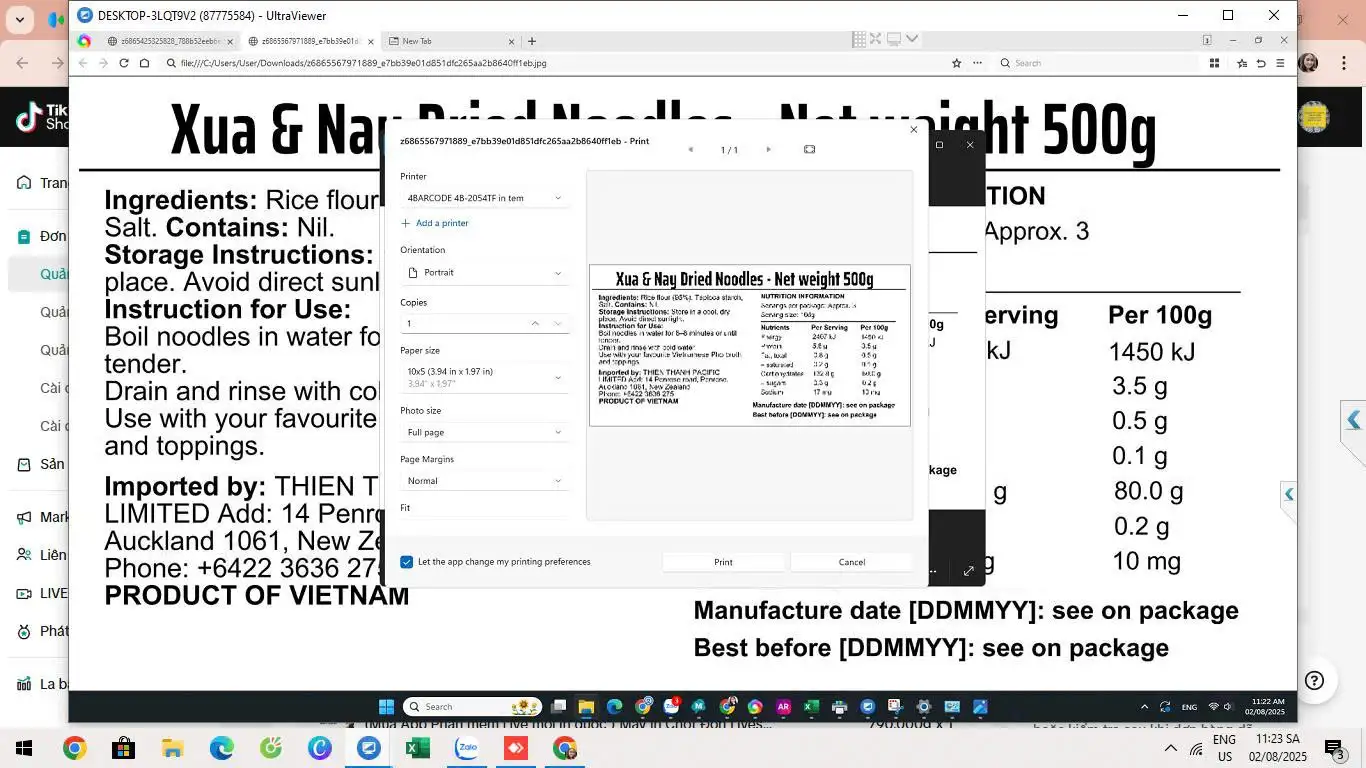Click the label preview thumbnail in Print dialog
The height and width of the screenshot is (768, 1366).
click(750, 345)
